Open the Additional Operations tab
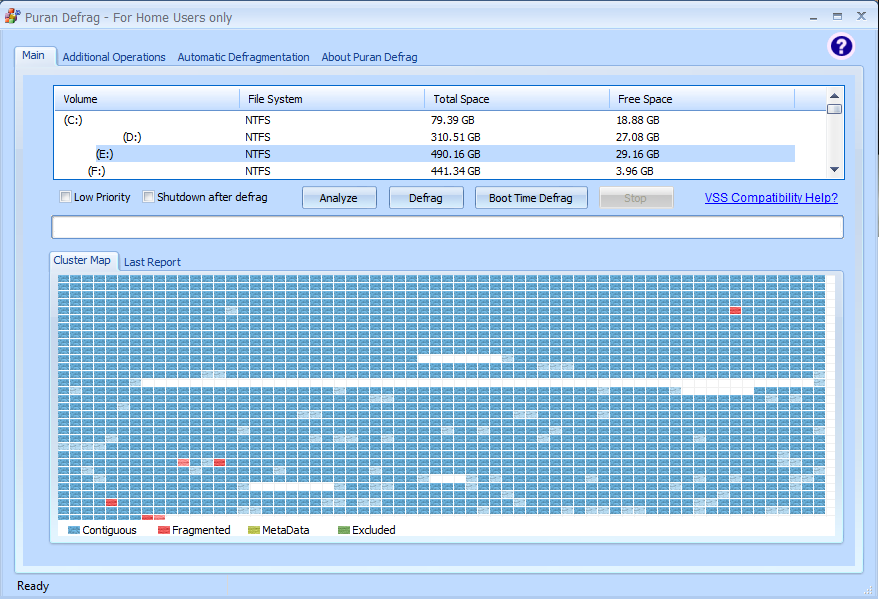Viewport: 879px width, 599px height. (114, 57)
